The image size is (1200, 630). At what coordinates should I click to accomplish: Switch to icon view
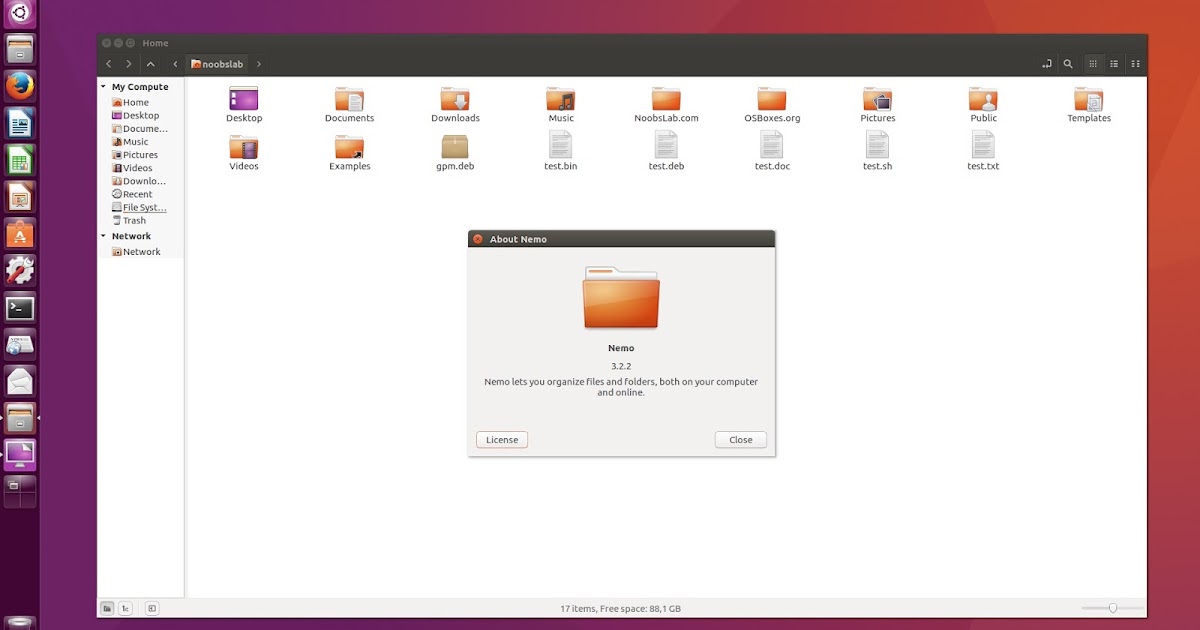[x=1093, y=64]
